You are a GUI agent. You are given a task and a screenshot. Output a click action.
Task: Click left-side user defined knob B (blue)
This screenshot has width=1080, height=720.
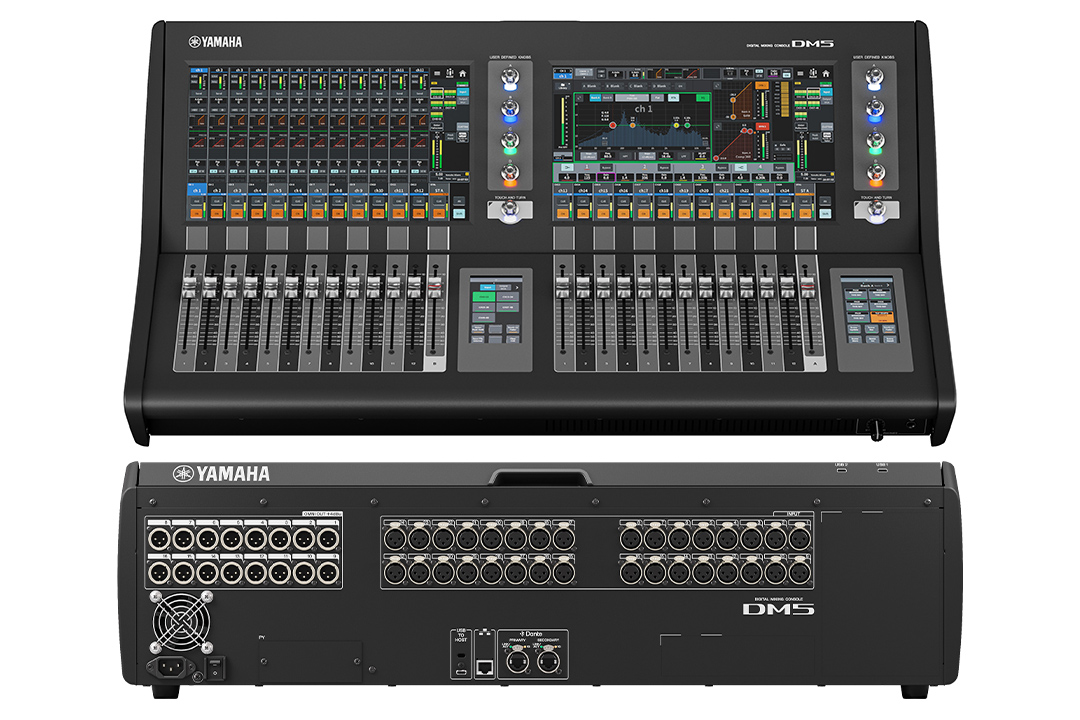[510, 109]
